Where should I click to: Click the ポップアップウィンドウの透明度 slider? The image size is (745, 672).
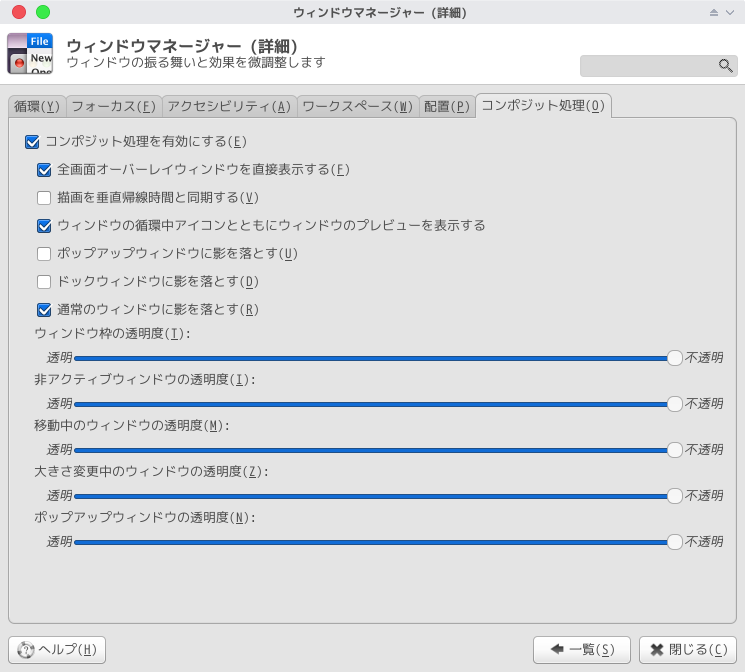[378, 542]
